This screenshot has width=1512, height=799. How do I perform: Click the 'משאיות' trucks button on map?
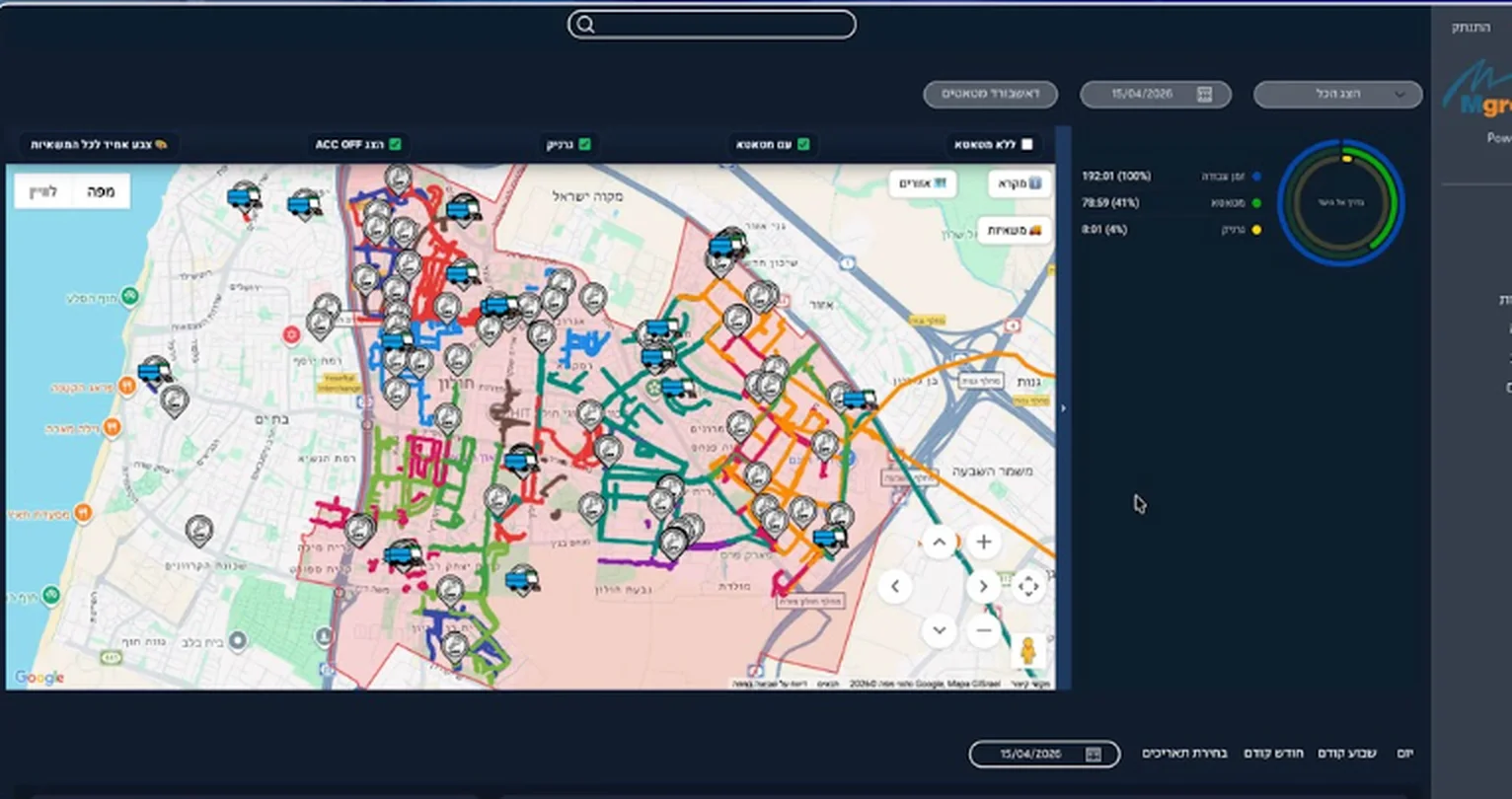pos(1015,231)
